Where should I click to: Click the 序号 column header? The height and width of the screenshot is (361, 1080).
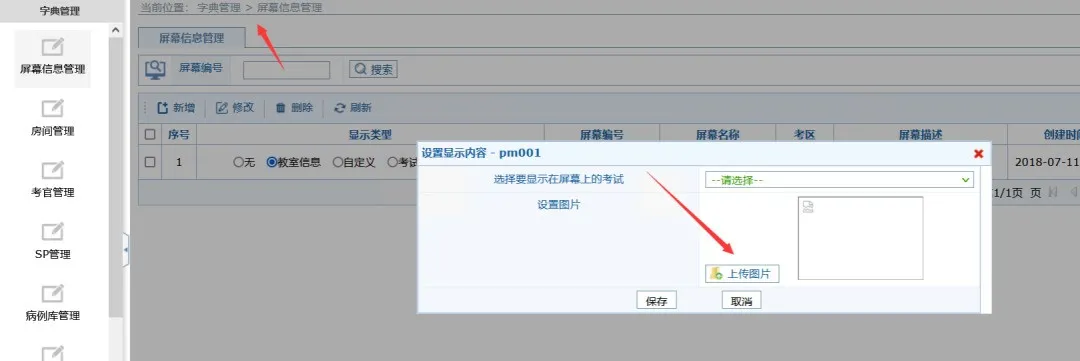[179, 135]
